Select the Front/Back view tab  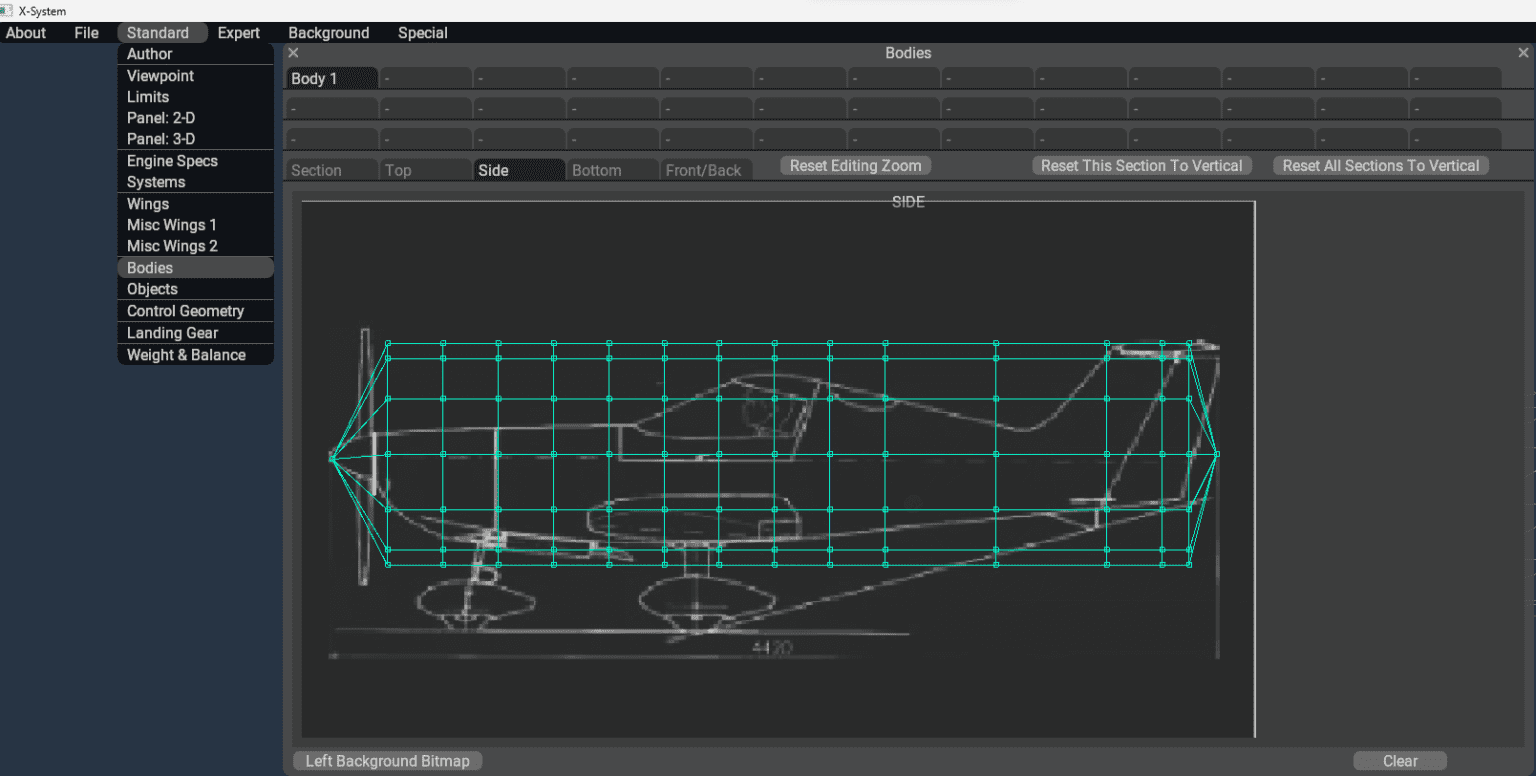pos(706,170)
